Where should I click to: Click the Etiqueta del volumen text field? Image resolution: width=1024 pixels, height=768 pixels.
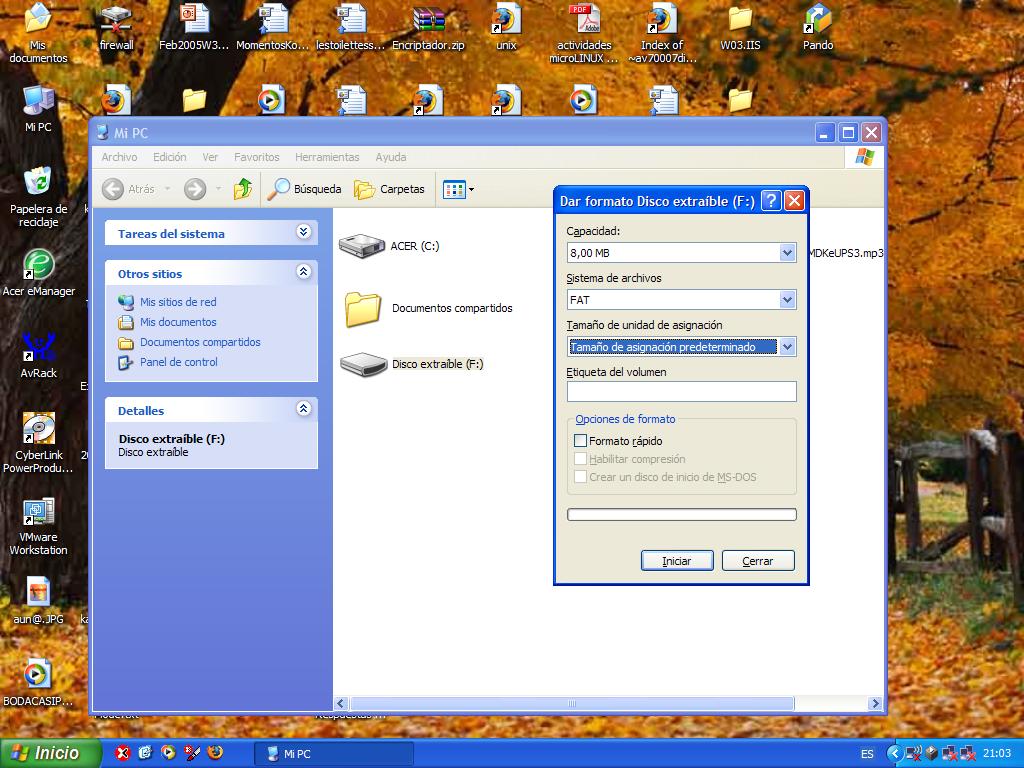[x=681, y=391]
